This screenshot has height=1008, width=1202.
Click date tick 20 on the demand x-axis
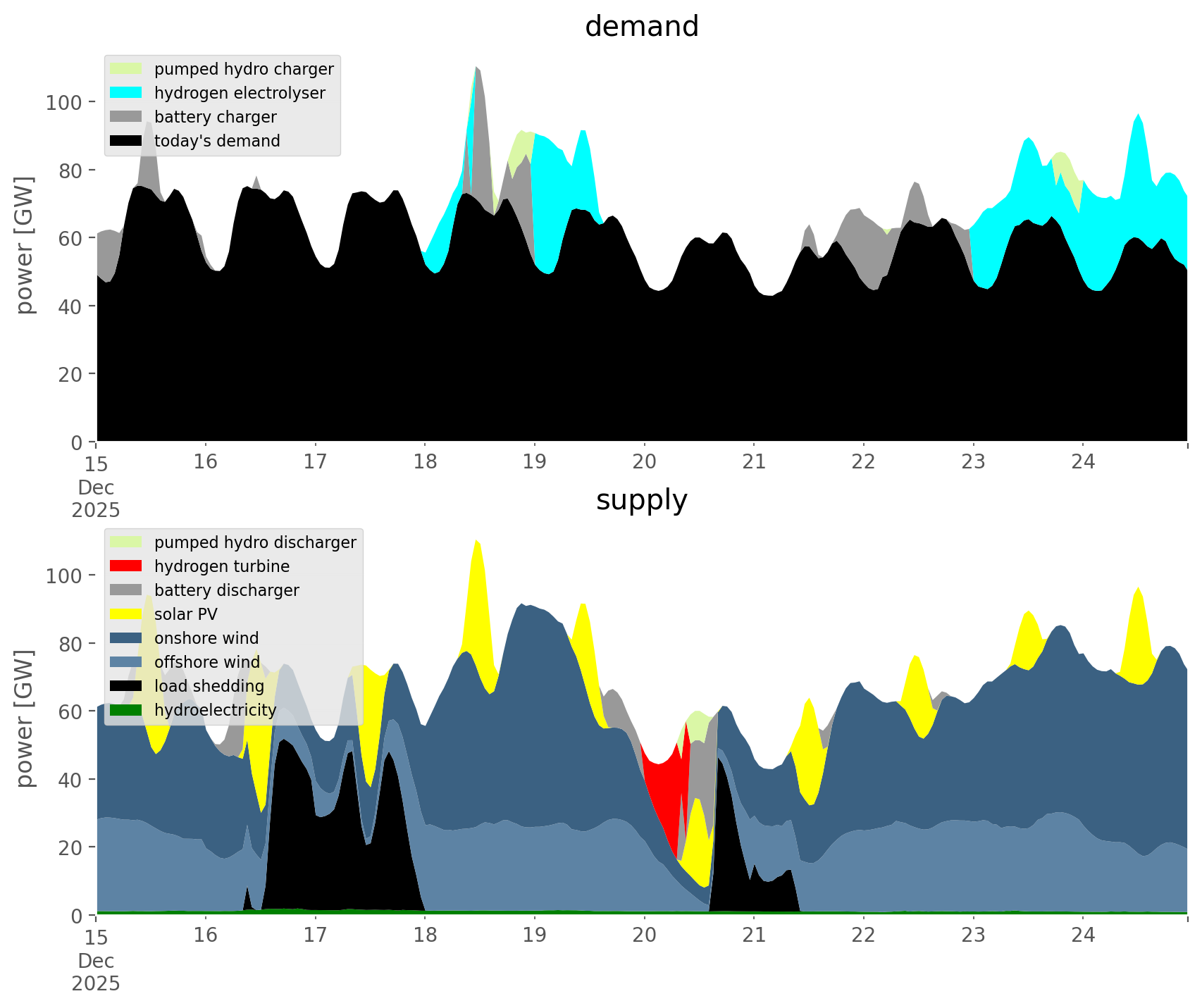(x=644, y=462)
